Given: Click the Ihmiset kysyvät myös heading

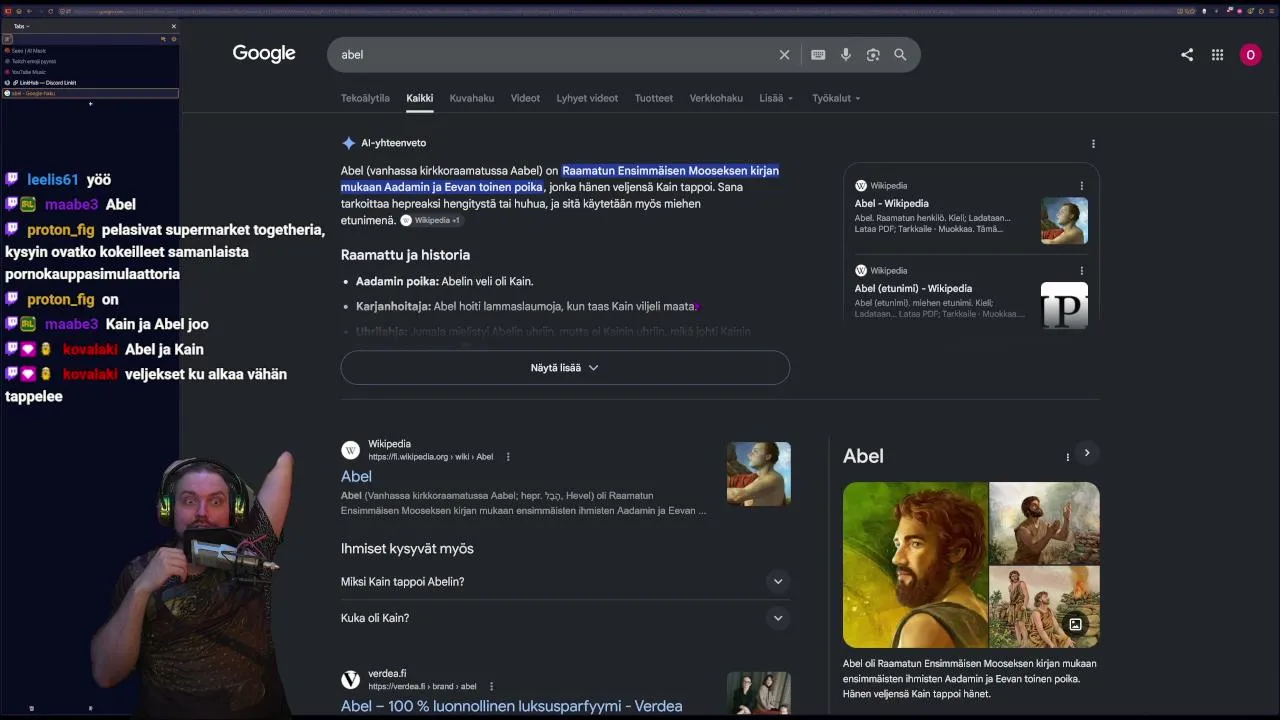Looking at the screenshot, I should tap(407, 549).
